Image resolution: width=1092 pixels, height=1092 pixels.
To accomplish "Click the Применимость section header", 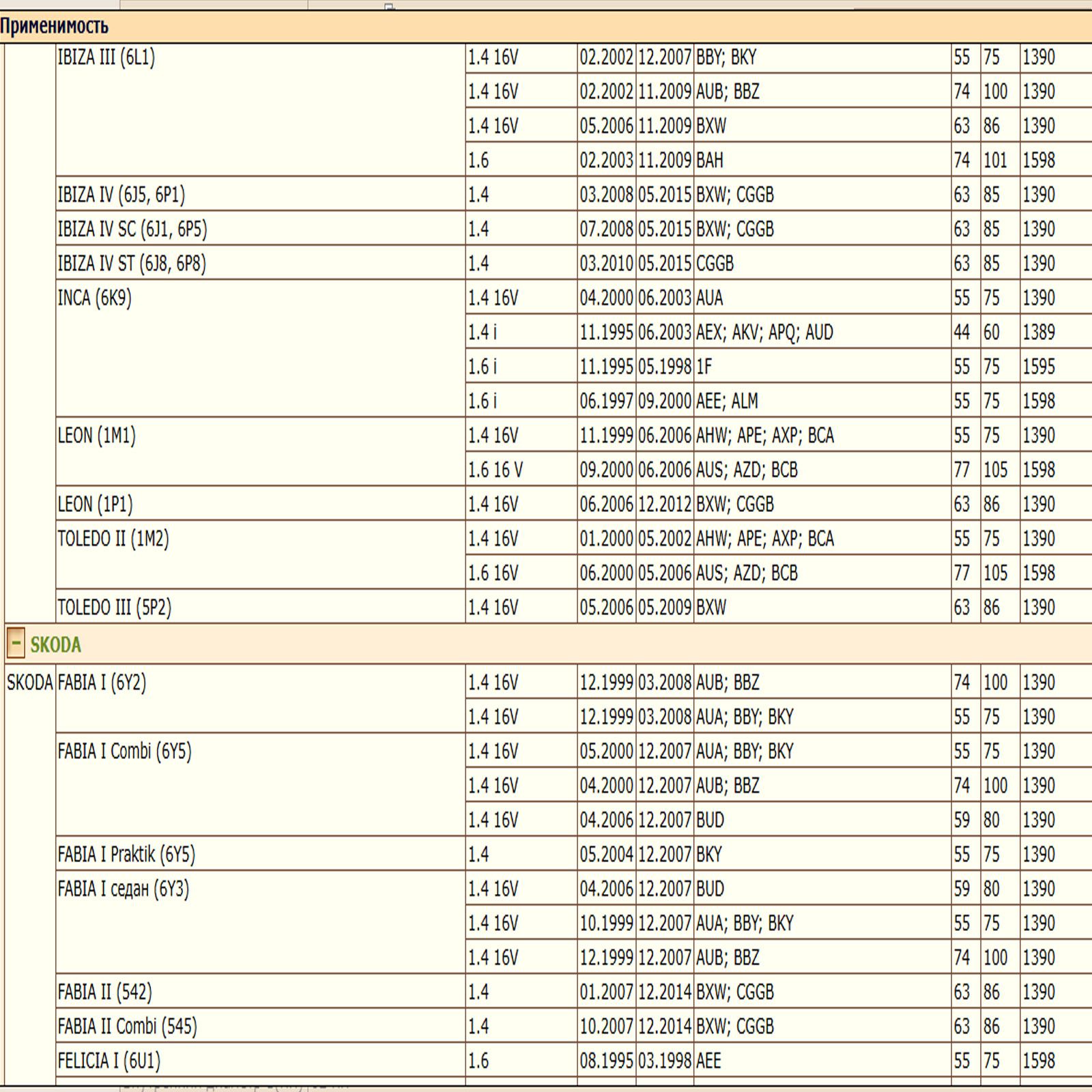I will [x=55, y=27].
